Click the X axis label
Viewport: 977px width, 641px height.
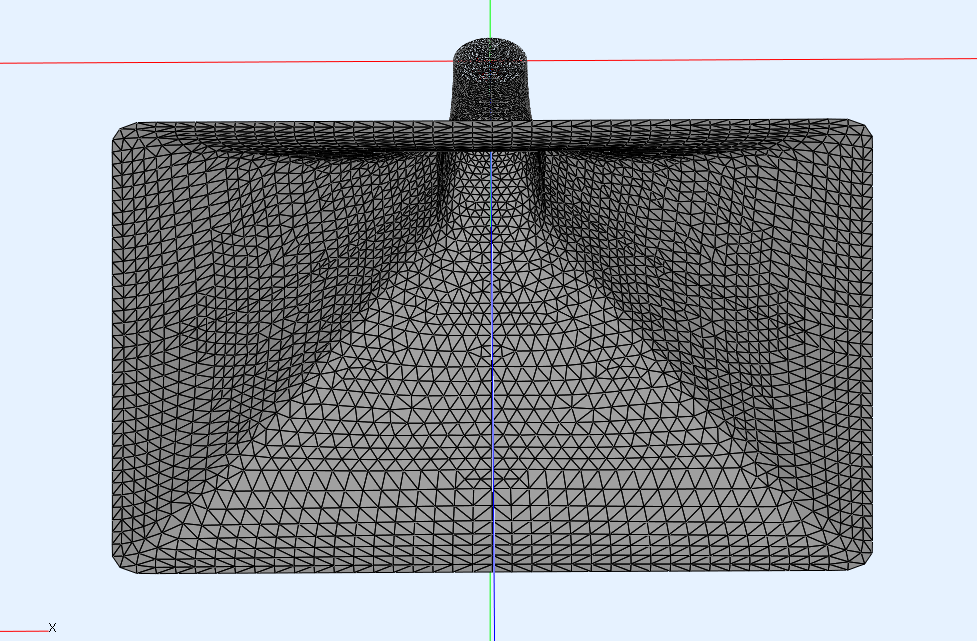(52, 628)
